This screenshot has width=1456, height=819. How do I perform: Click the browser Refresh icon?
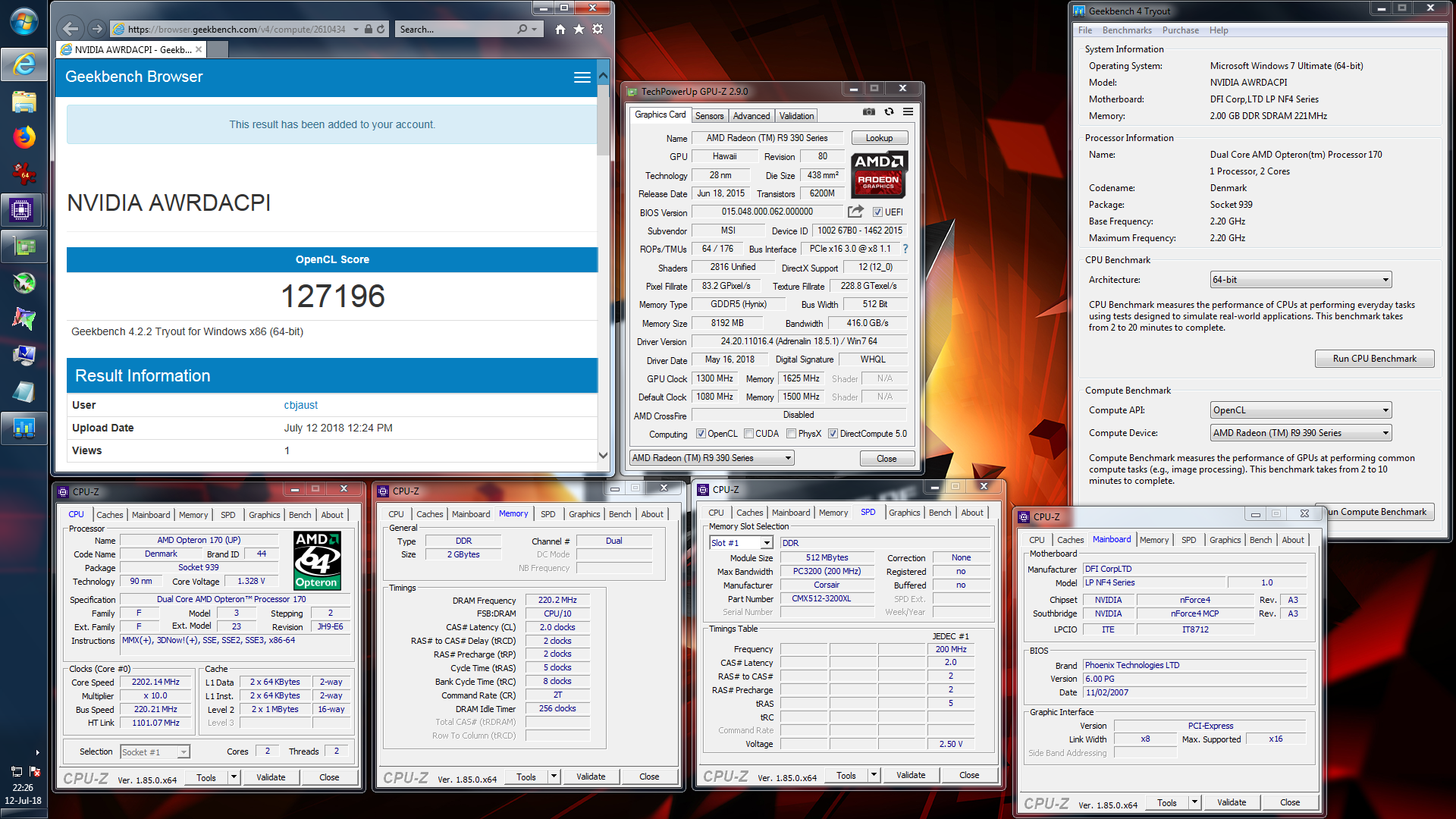point(381,29)
